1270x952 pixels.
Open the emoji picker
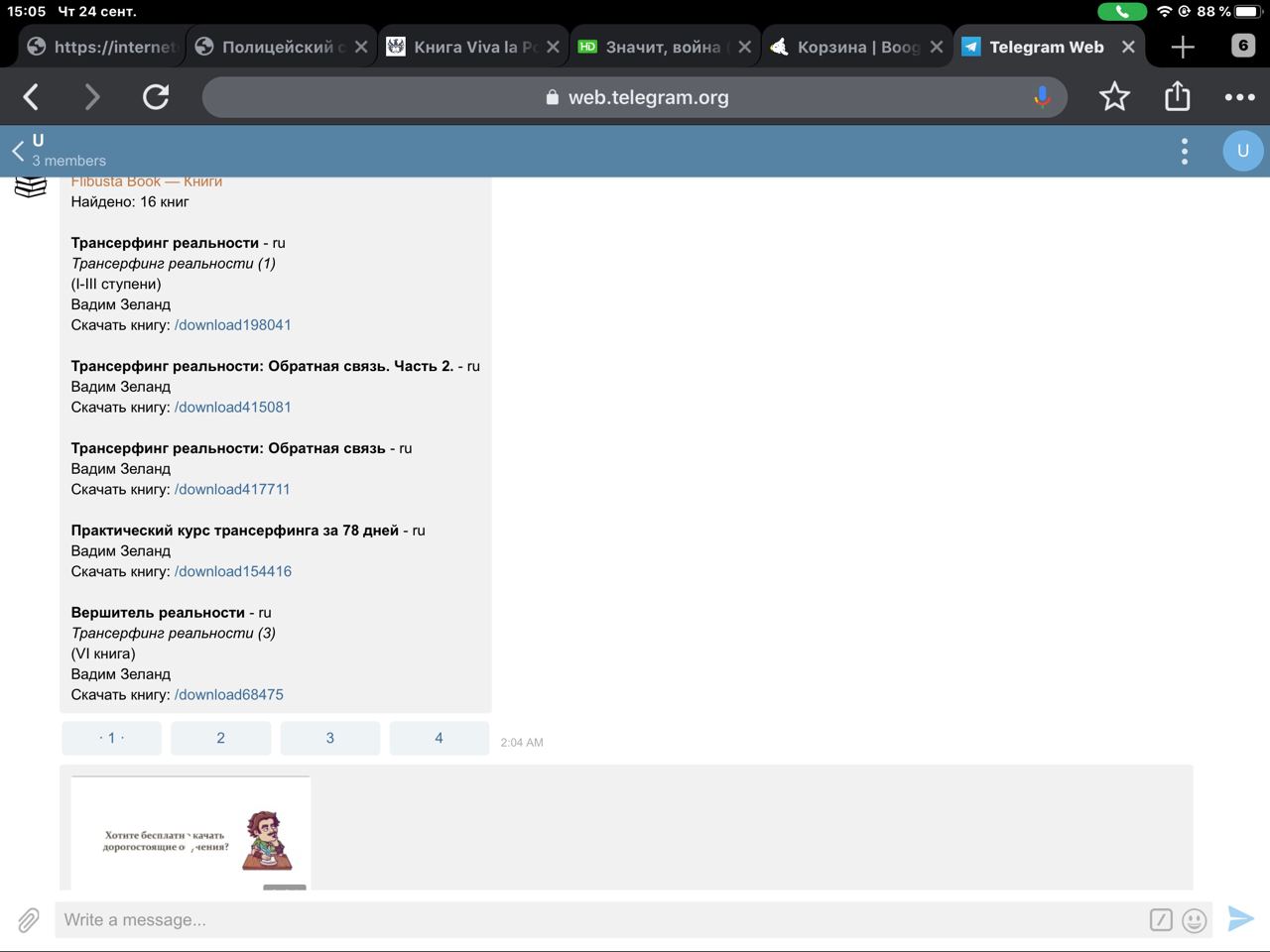[x=1195, y=920]
